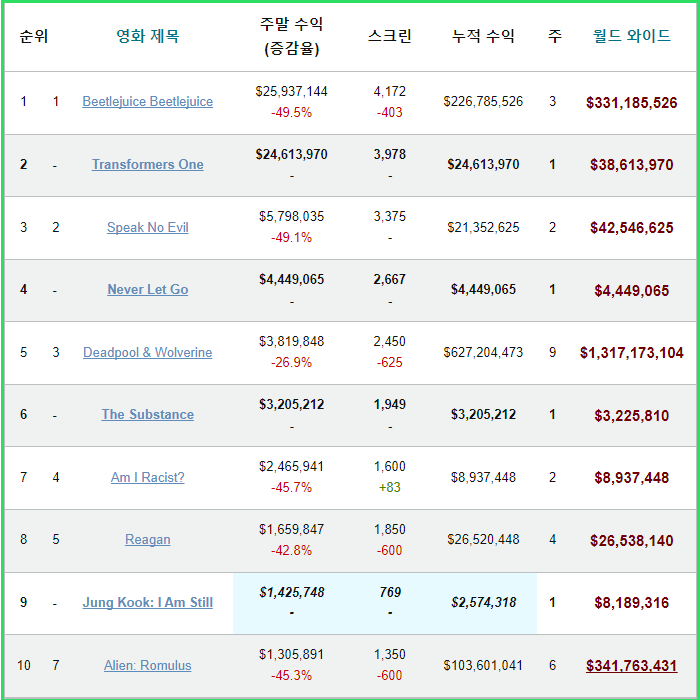
Task: Open The Substance movie link
Action: coord(148,414)
